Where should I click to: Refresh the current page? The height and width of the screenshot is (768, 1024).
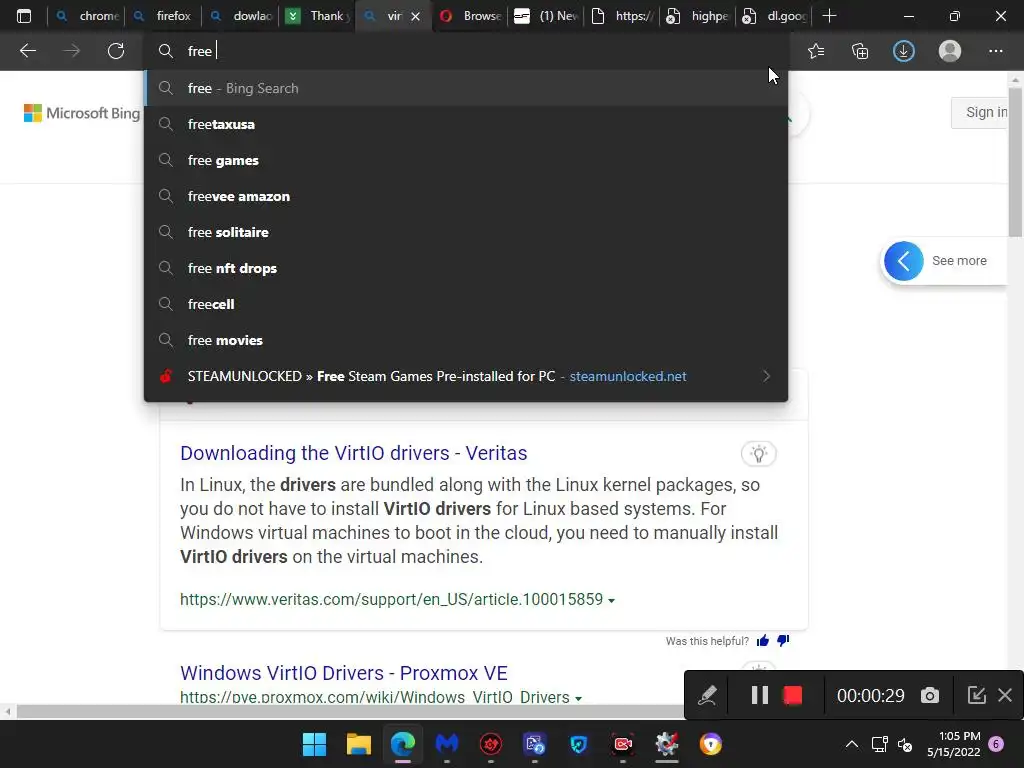(x=116, y=51)
